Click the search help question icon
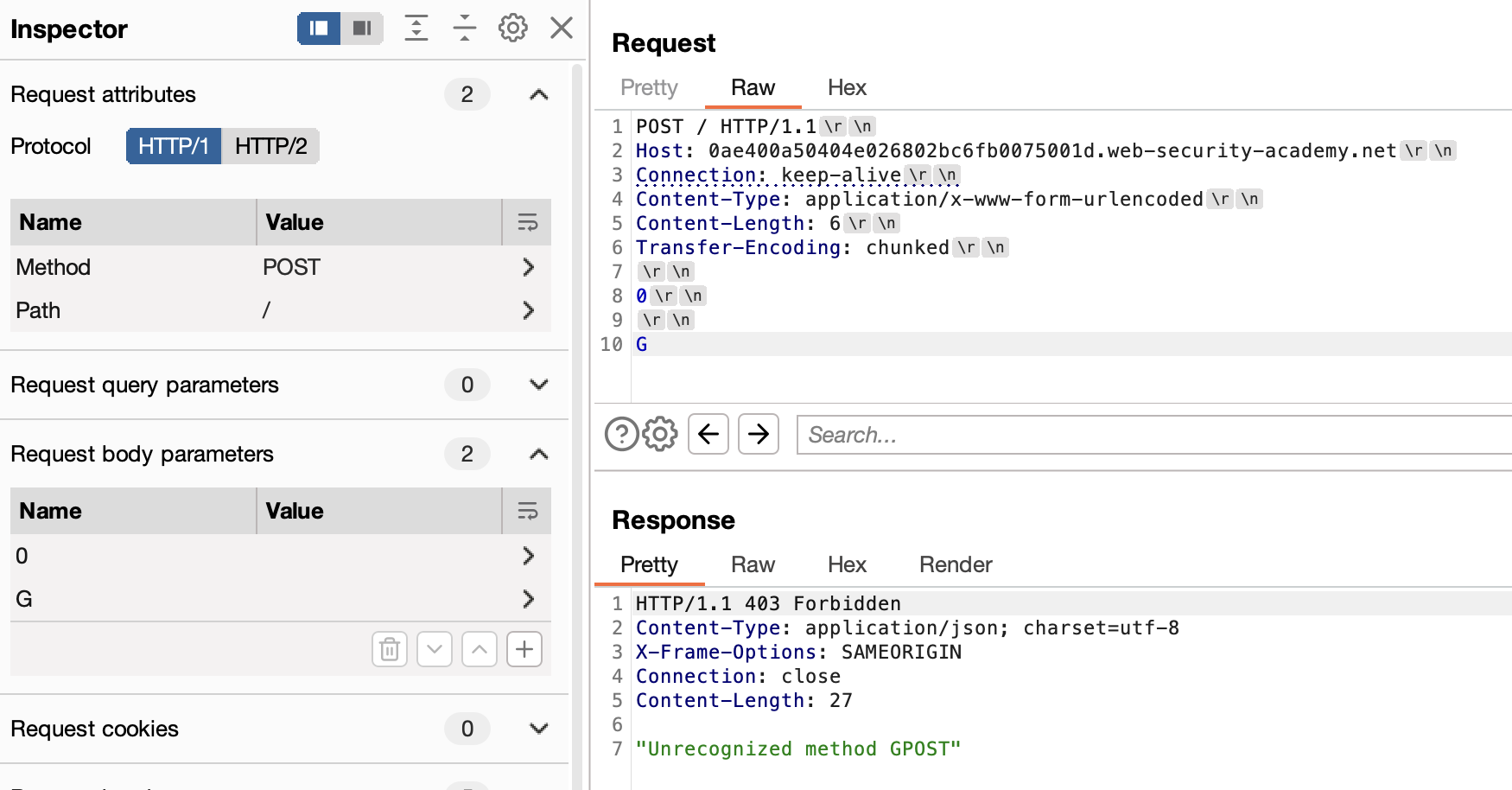This screenshot has height=790, width=1512. click(x=621, y=434)
